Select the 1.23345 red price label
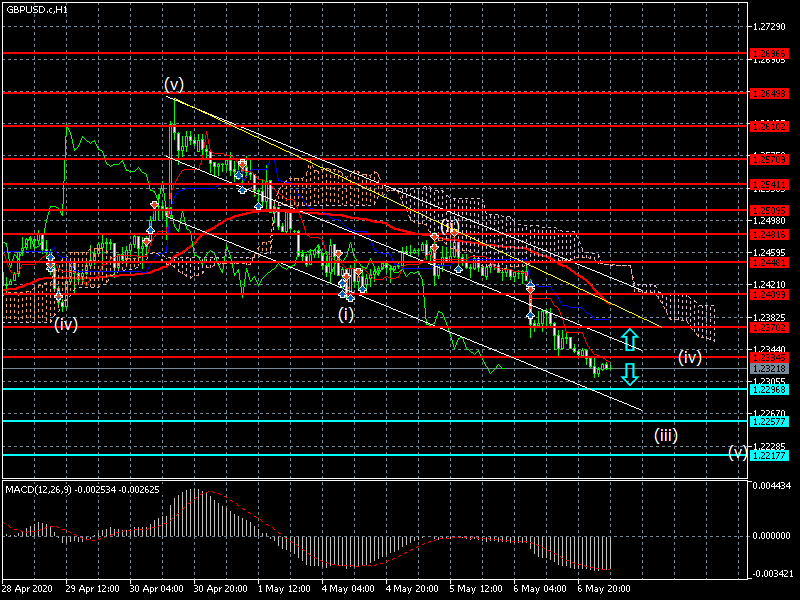 click(x=769, y=357)
